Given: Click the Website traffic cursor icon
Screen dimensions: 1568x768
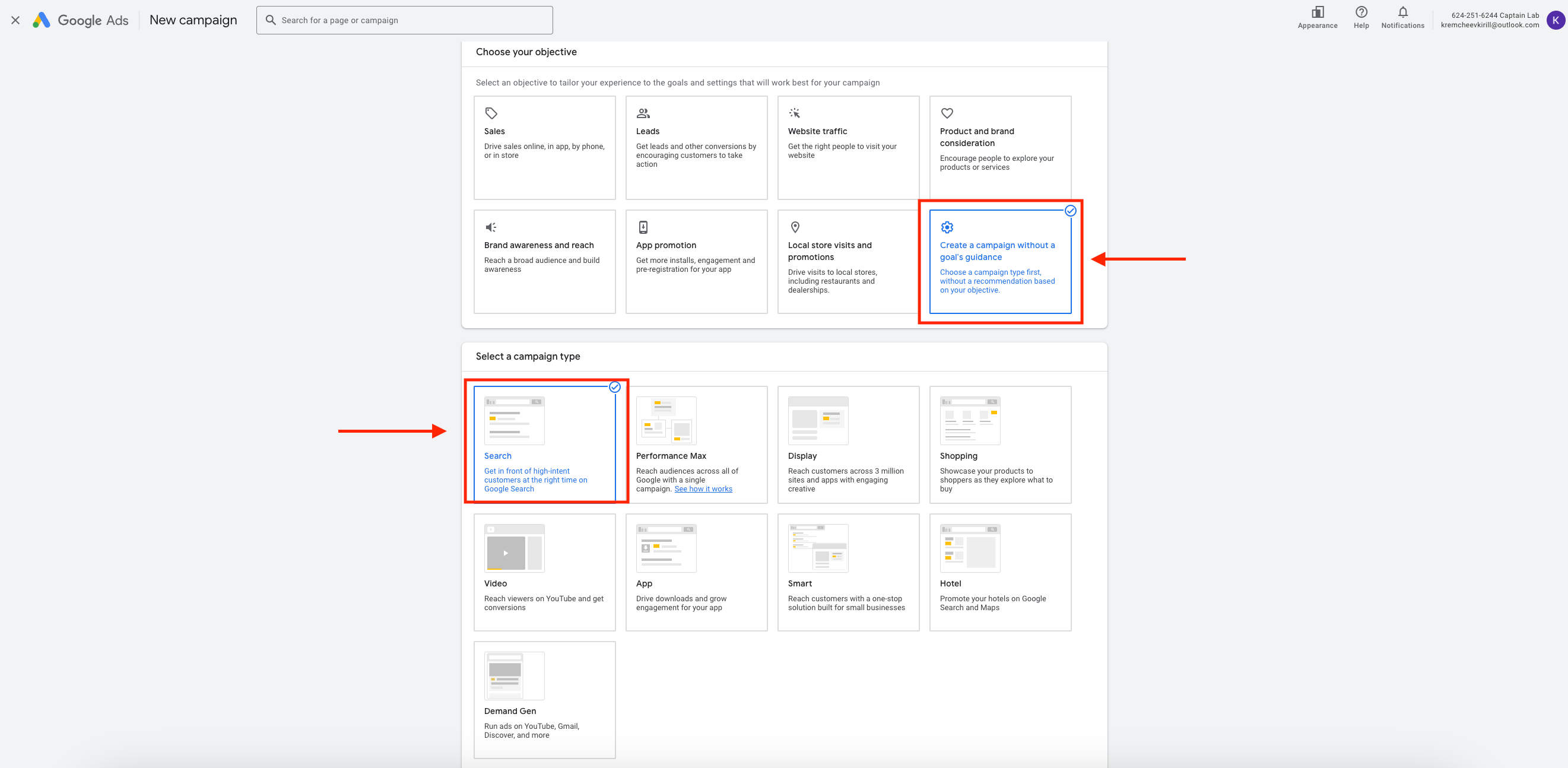Looking at the screenshot, I should point(794,113).
